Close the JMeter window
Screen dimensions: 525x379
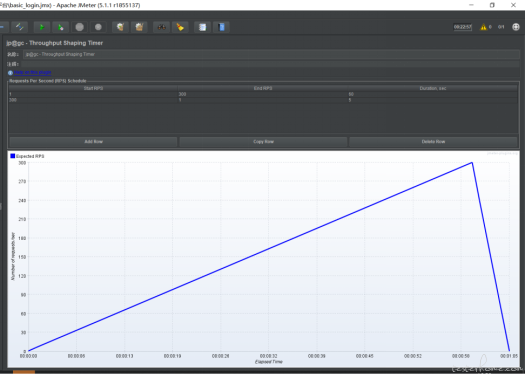point(513,5)
